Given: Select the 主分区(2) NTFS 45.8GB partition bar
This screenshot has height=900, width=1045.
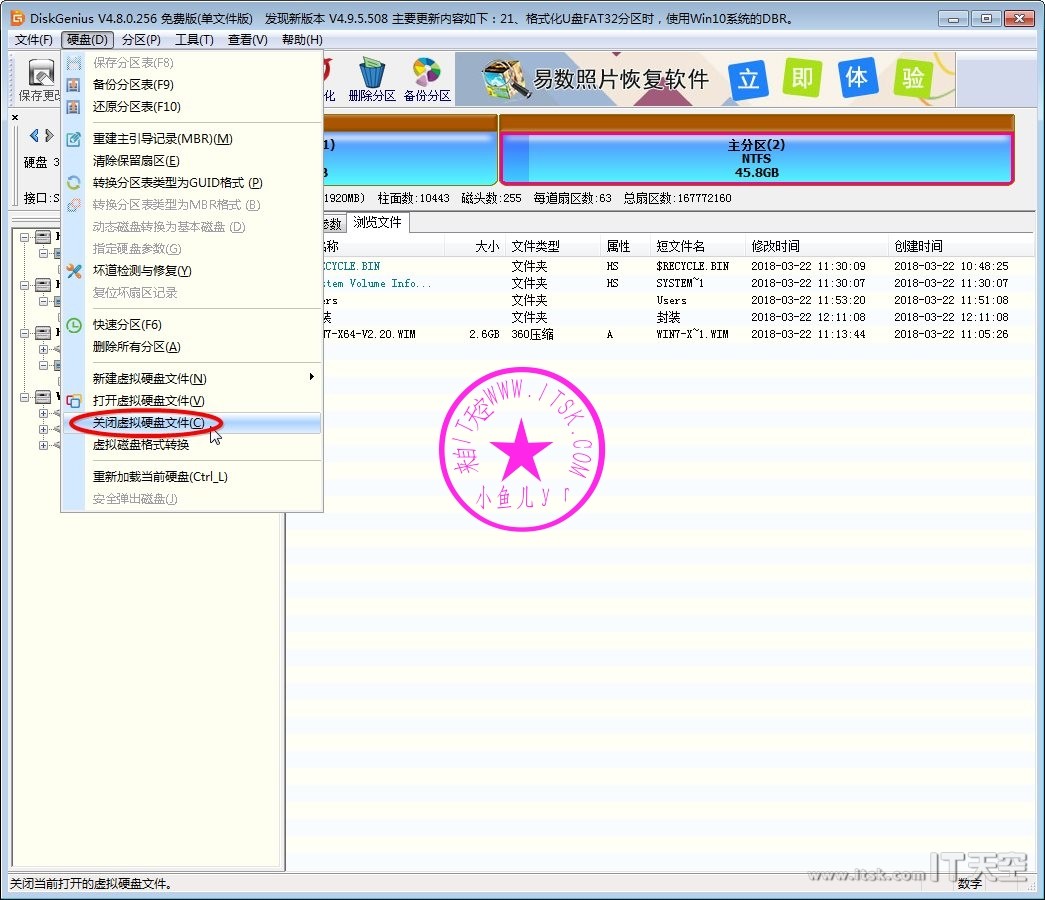Looking at the screenshot, I should pos(756,159).
